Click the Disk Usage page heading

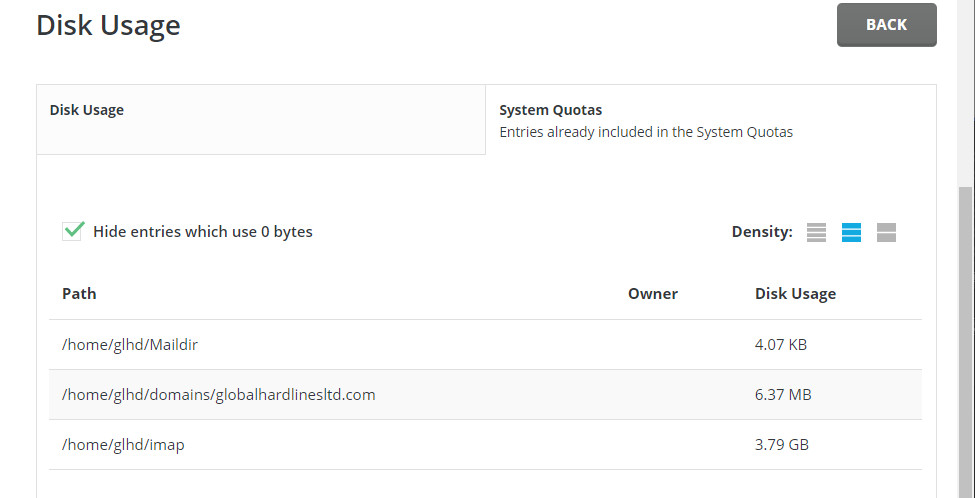pos(108,25)
